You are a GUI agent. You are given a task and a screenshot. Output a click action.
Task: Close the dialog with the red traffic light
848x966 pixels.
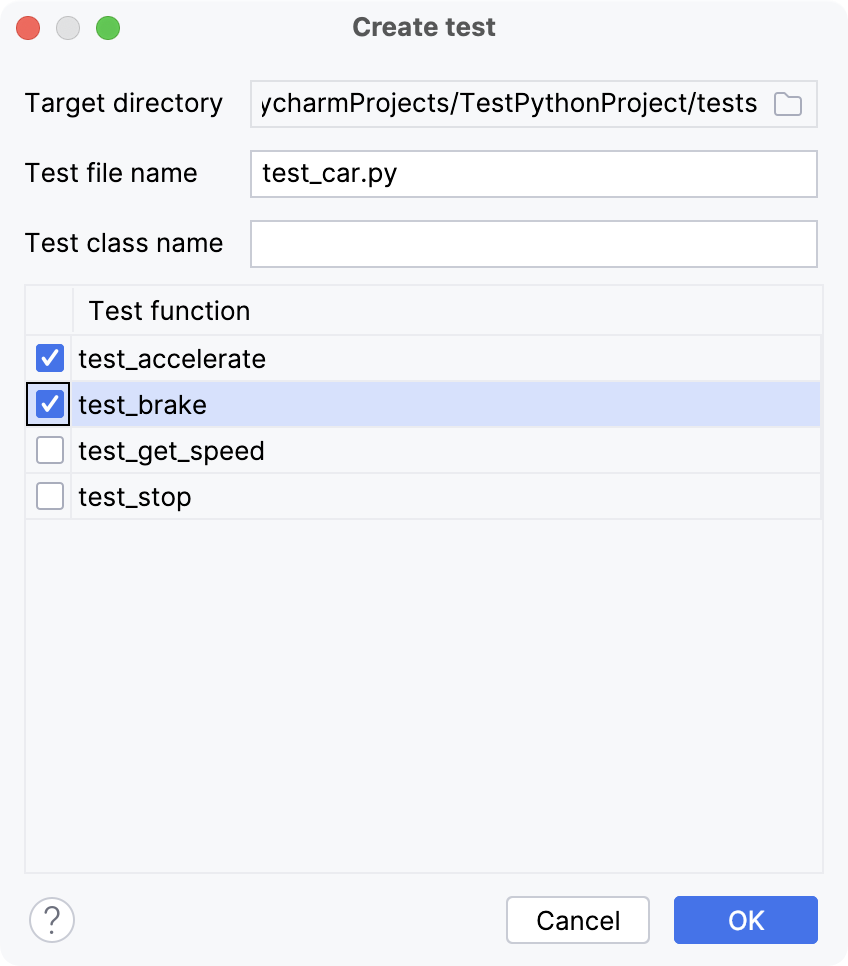click(x=28, y=28)
